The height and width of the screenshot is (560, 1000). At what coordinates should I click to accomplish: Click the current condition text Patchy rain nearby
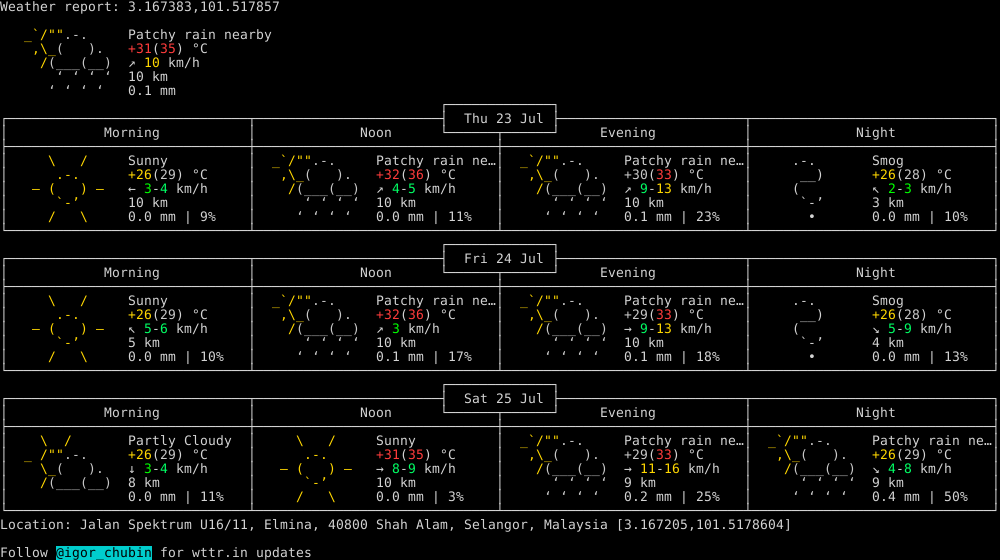click(x=200, y=35)
